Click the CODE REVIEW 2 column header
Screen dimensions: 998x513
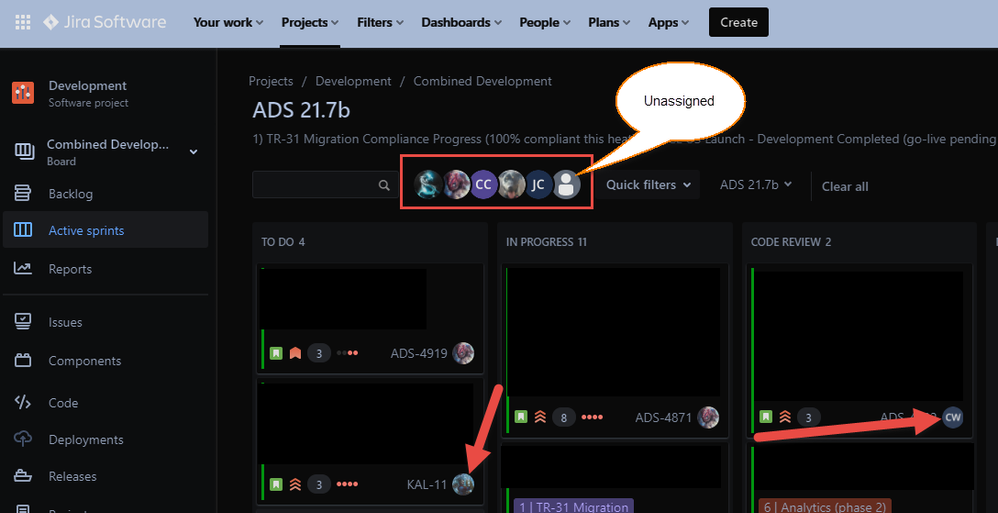pos(791,242)
